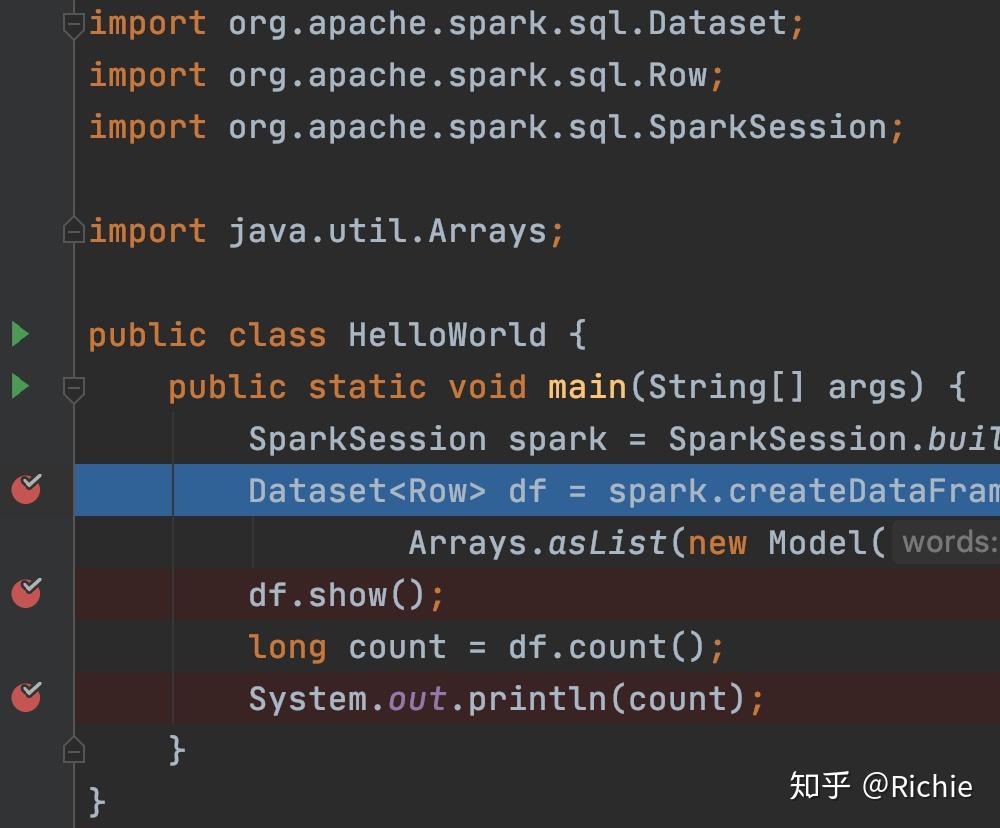The height and width of the screenshot is (828, 1000).
Task: Run the main method using the green arrow
Action: pos(19,386)
